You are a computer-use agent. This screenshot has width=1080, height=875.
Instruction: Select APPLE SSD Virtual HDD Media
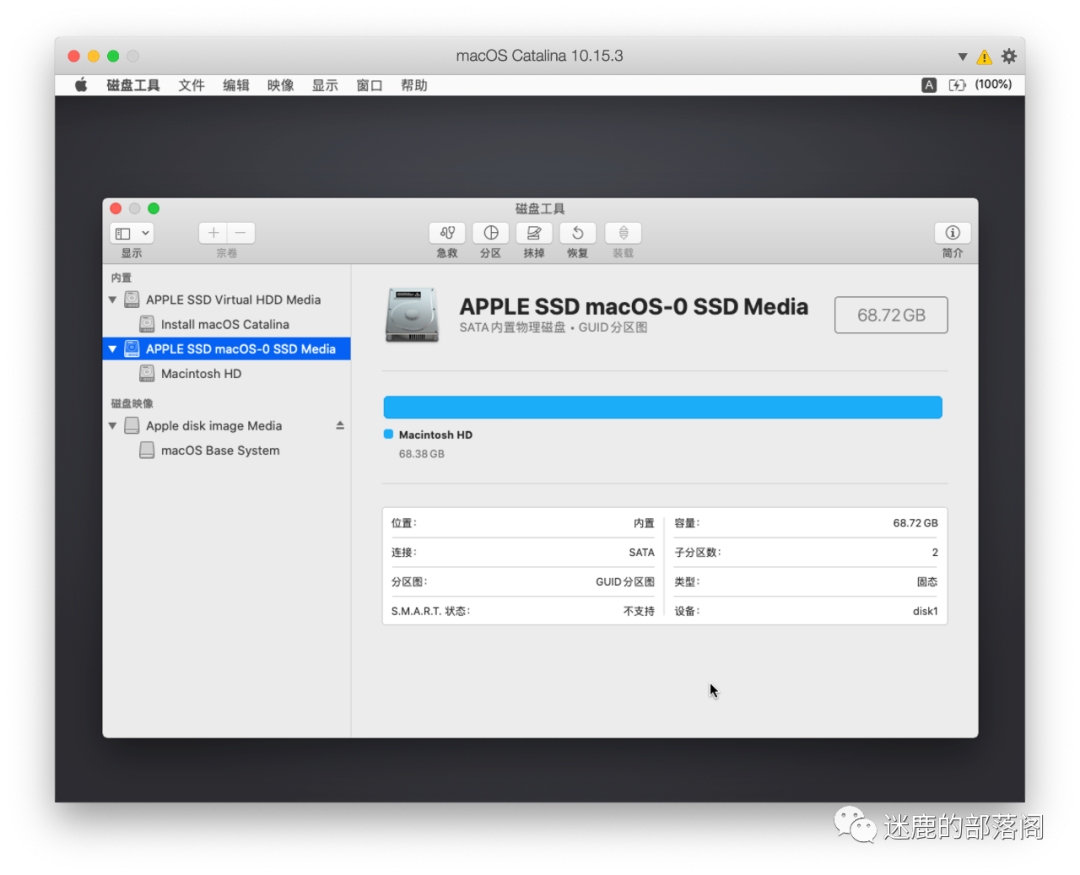[227, 300]
